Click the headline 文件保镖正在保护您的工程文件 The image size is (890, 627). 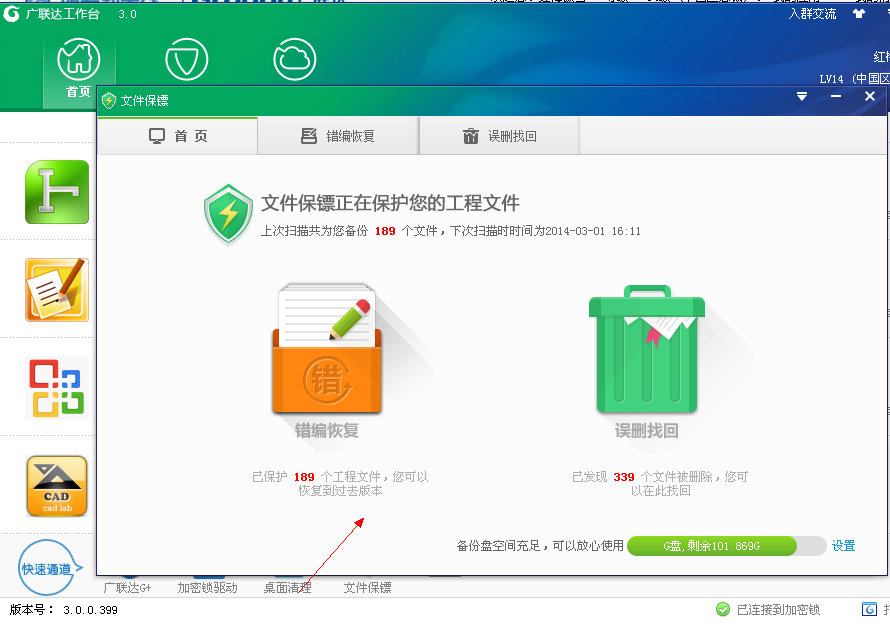pyautogui.click(x=391, y=203)
